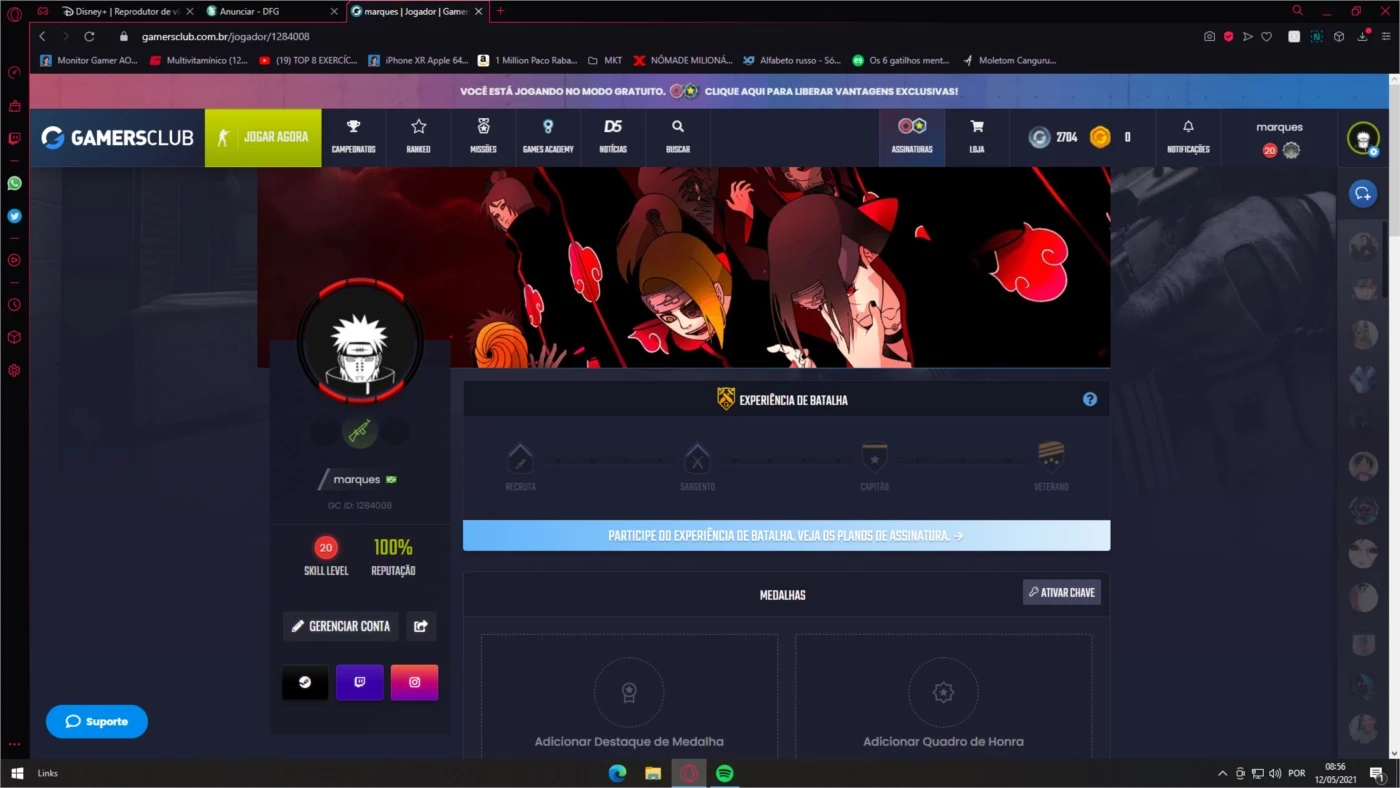Open the Alfabeto russo bookmark
This screenshot has width=1400, height=788.
tap(791, 60)
